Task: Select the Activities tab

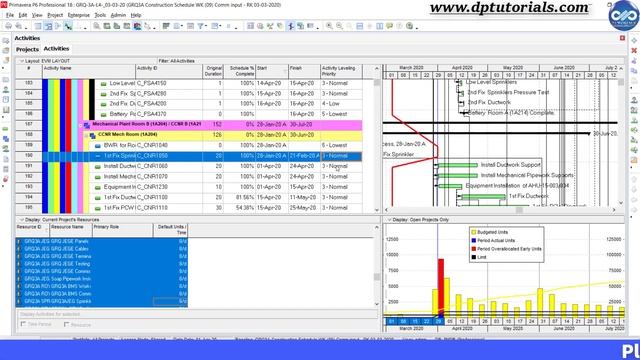Action: coord(56,49)
